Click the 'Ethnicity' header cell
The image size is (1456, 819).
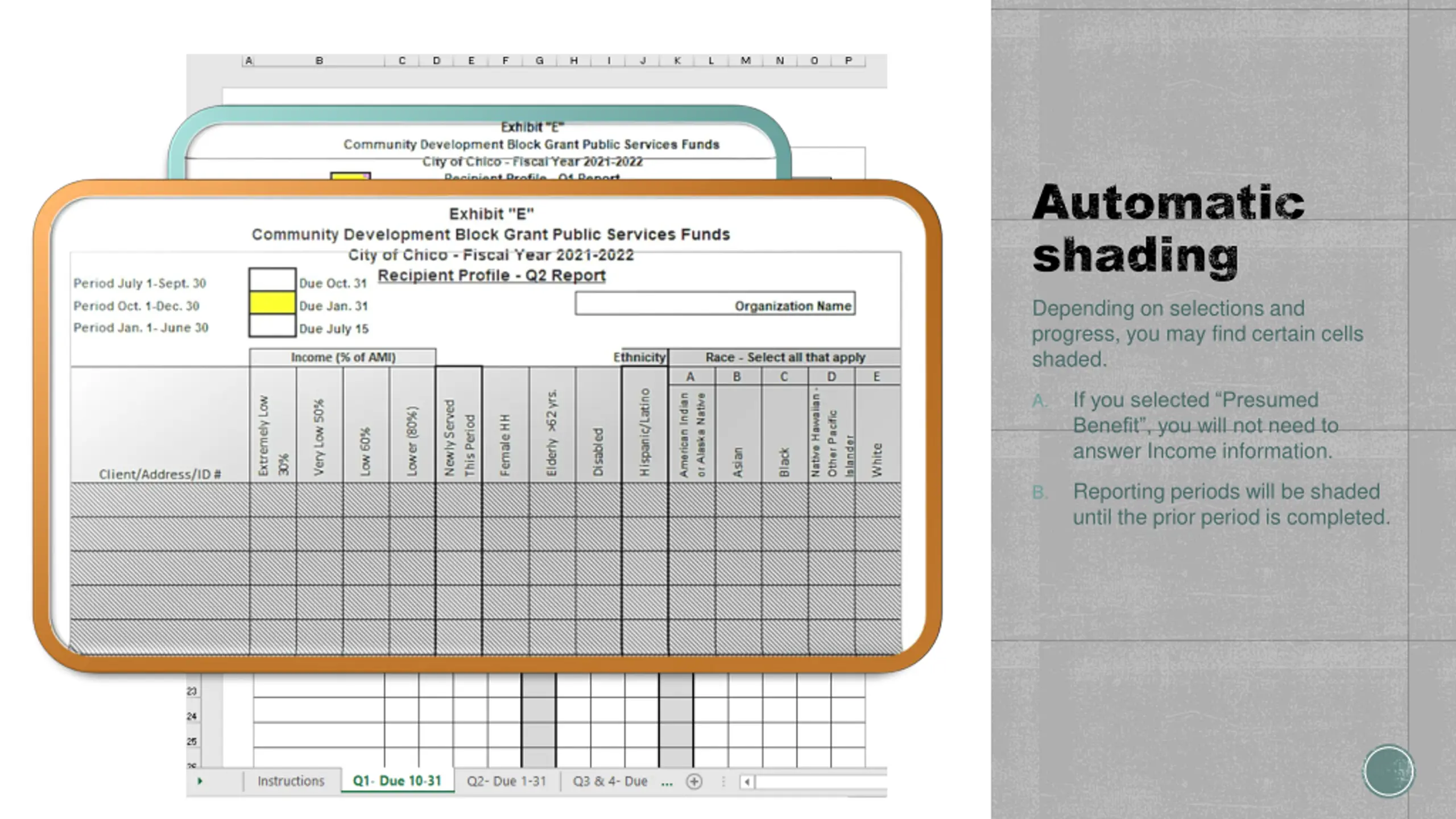(639, 357)
